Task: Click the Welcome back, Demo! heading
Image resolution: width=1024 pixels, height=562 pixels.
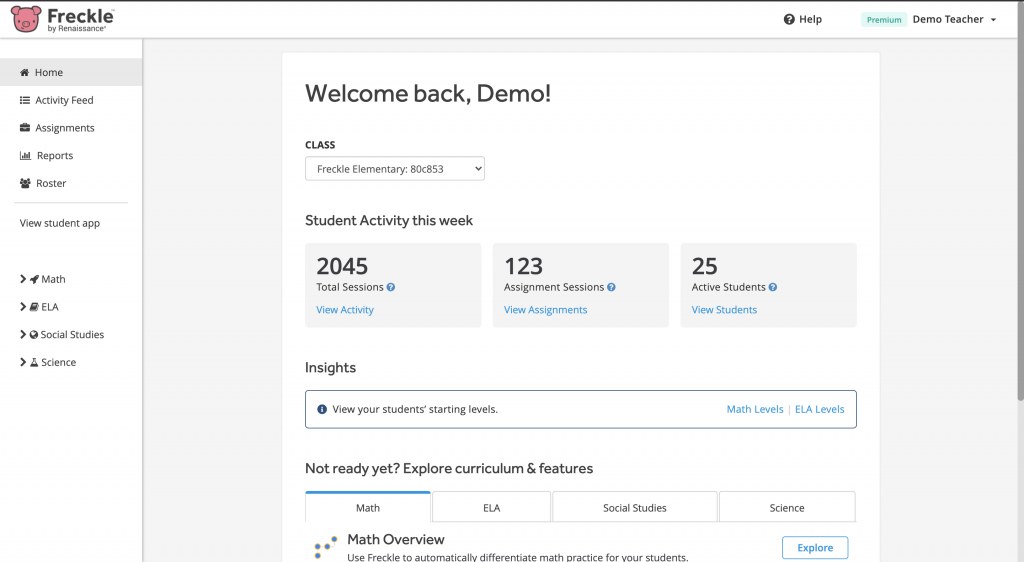Action: pos(428,93)
